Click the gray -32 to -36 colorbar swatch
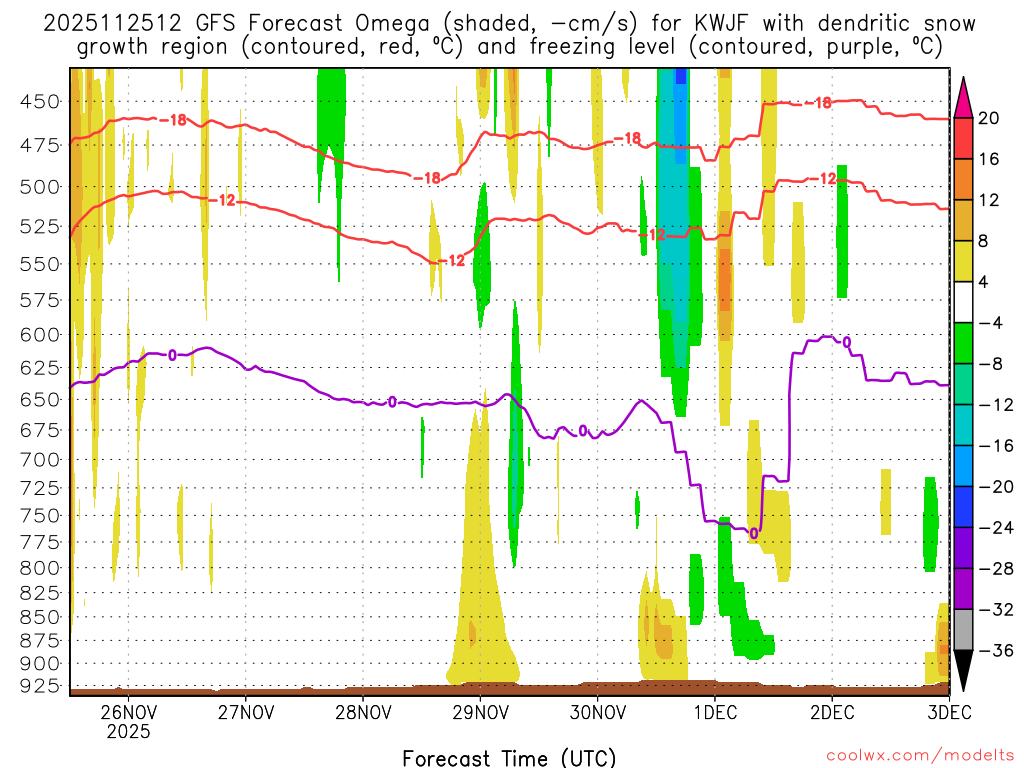Viewport: 1024px width, 768px height. point(963,630)
